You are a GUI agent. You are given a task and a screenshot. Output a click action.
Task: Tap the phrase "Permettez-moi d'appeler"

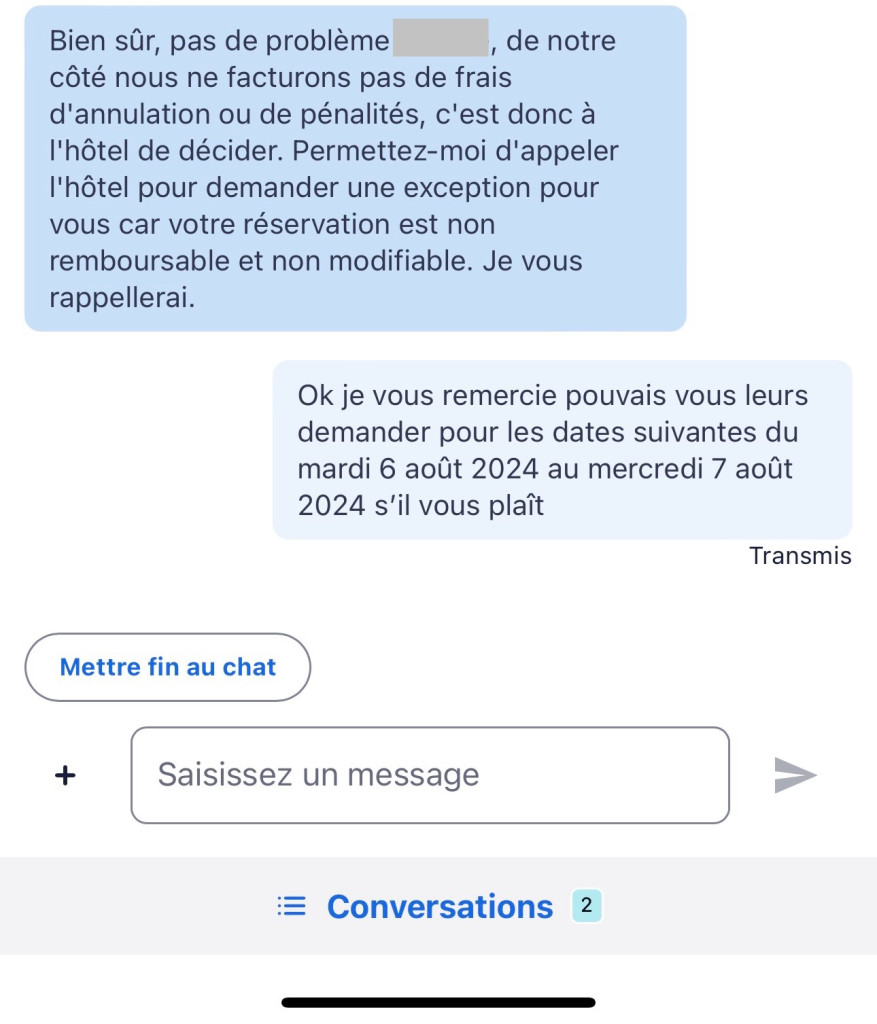tap(455, 151)
